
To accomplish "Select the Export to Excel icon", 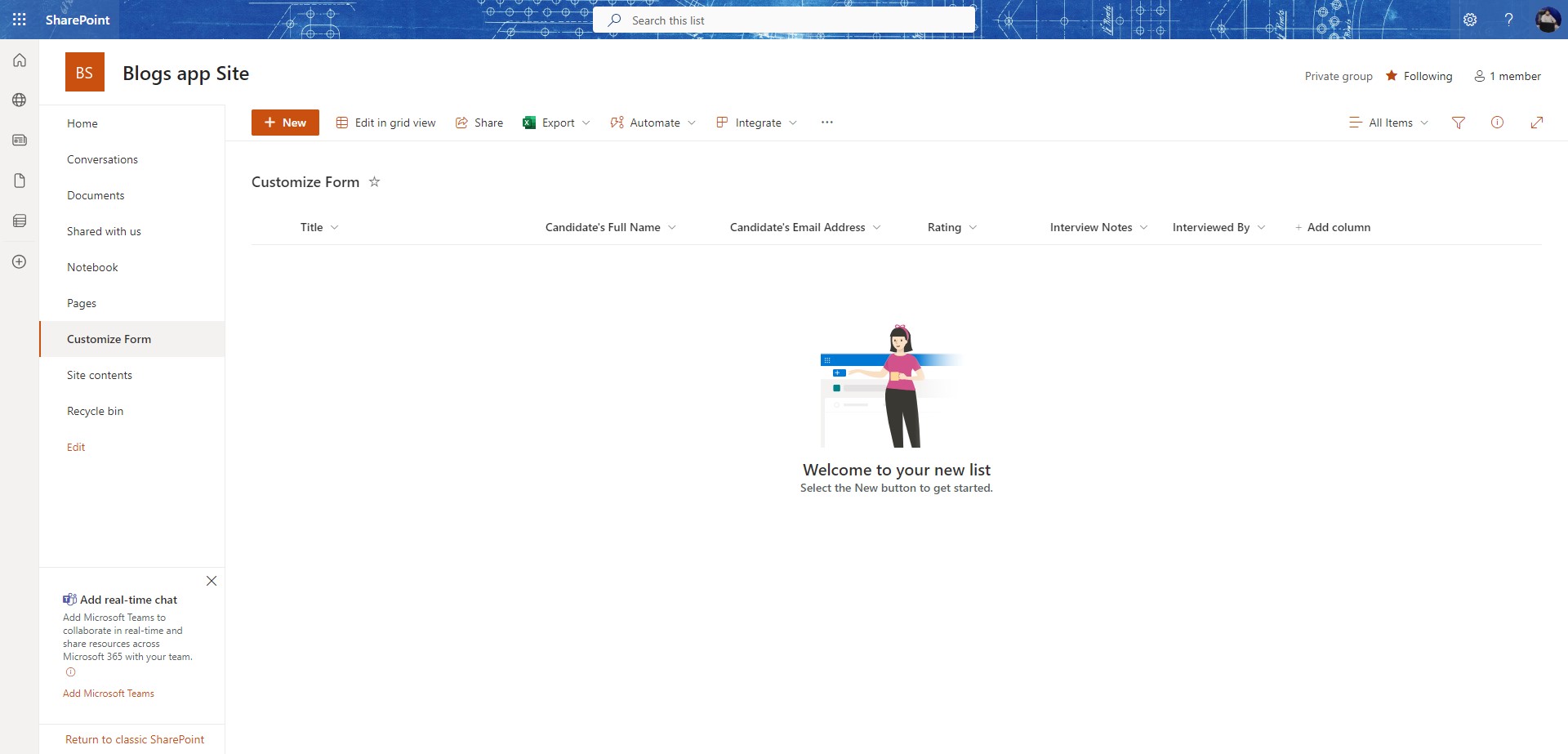I will pyautogui.click(x=529, y=122).
